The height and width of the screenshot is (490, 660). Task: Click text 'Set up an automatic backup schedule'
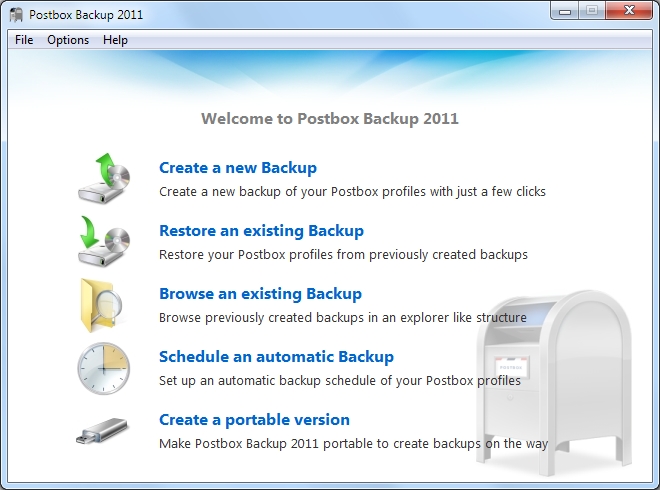tap(268, 381)
